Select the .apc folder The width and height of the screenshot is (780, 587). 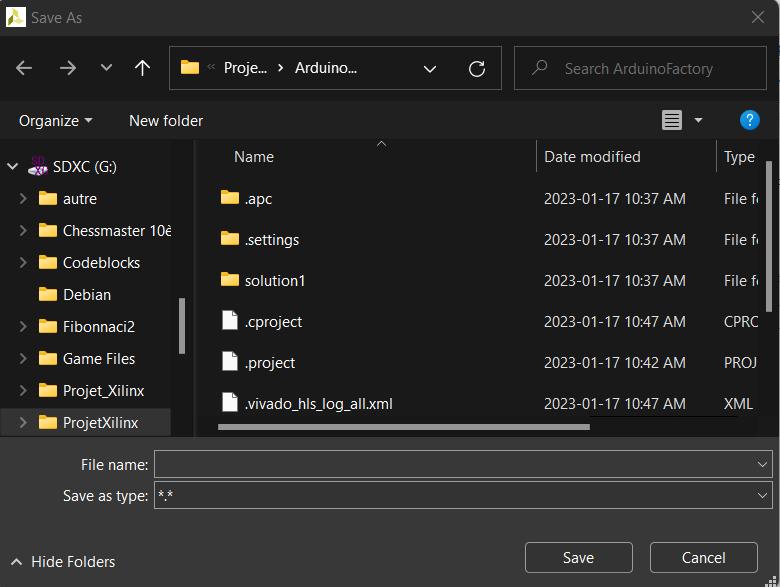(x=258, y=199)
